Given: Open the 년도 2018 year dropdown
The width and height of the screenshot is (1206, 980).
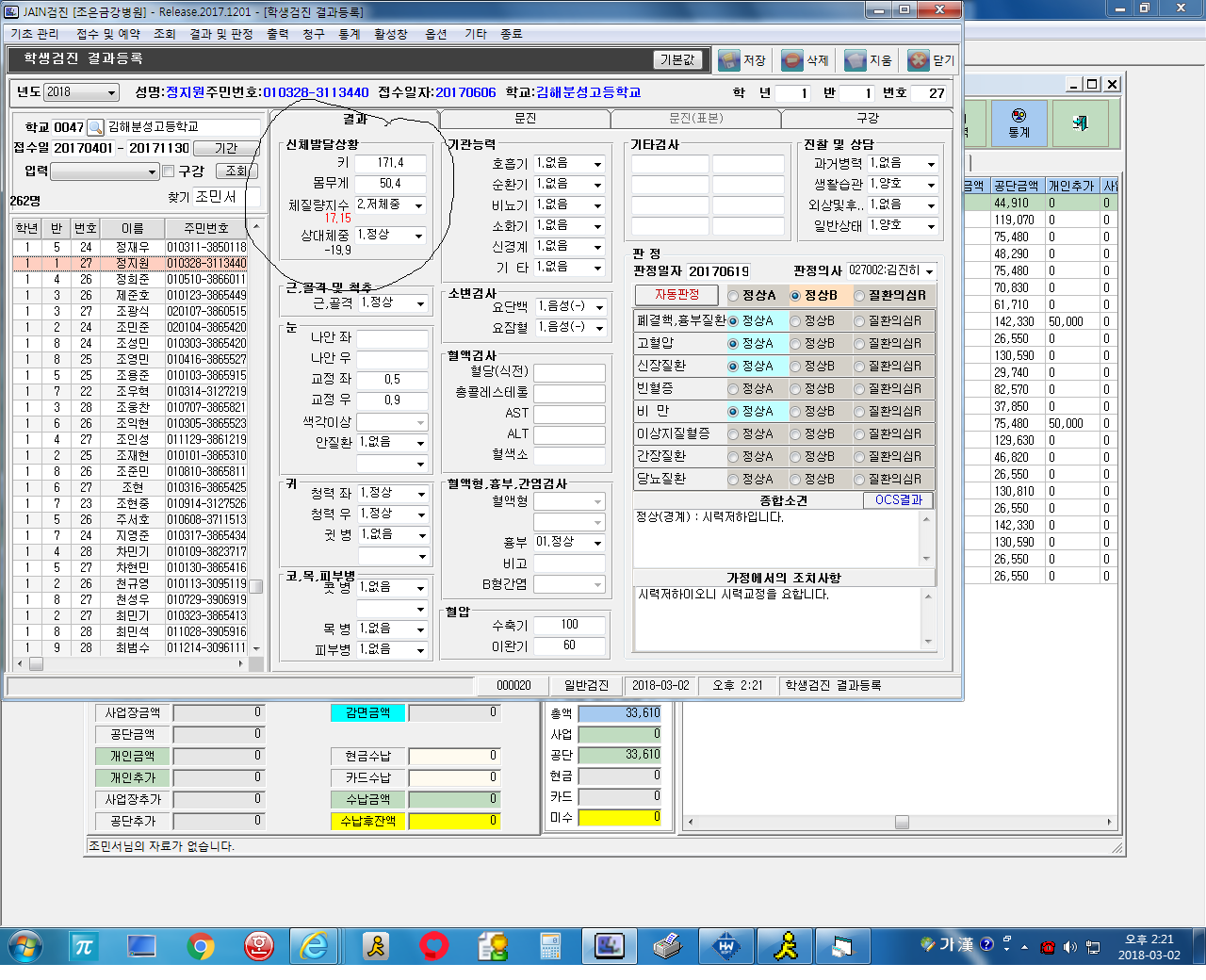Looking at the screenshot, I should 80,92.
